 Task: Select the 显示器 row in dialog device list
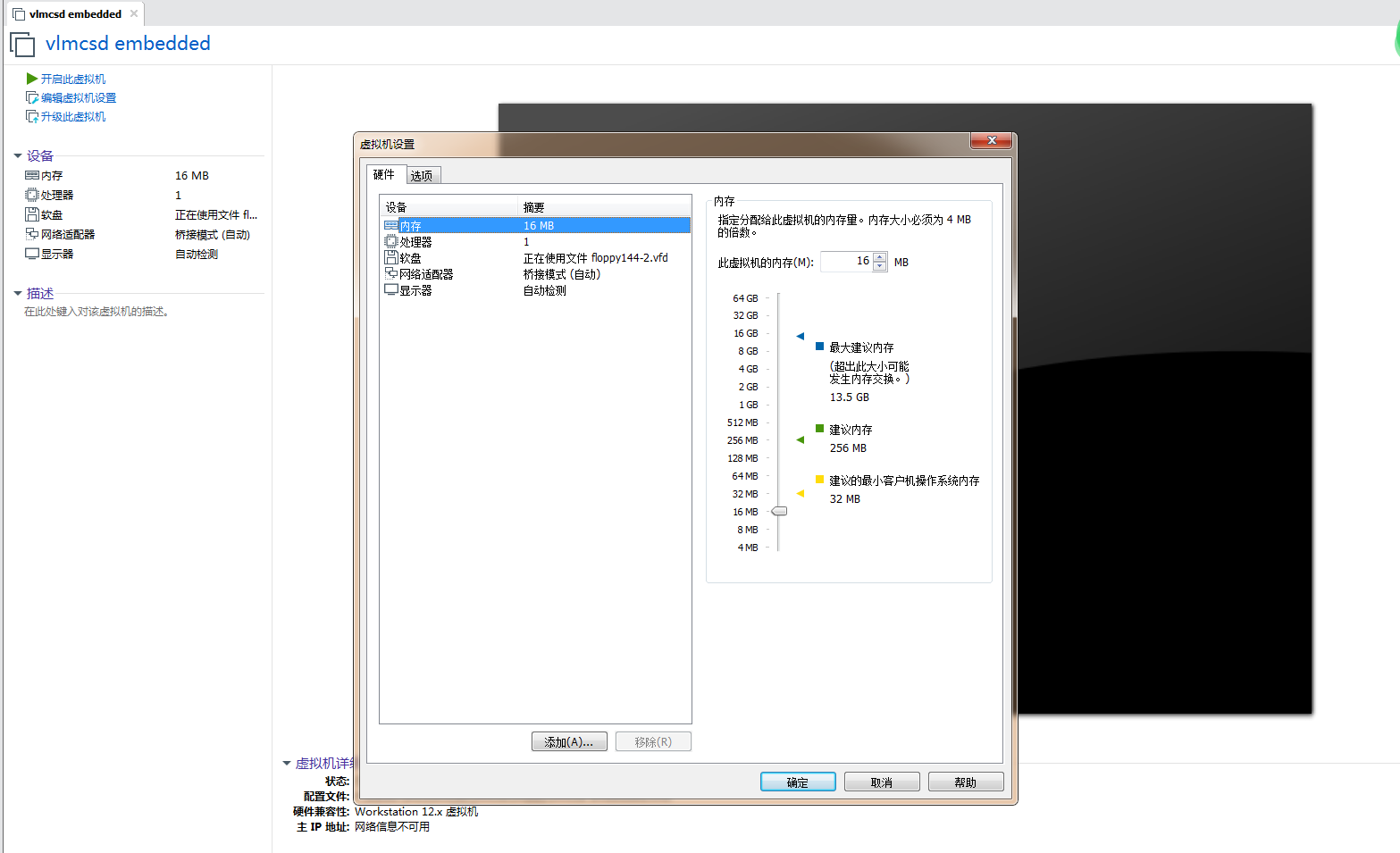(x=536, y=289)
